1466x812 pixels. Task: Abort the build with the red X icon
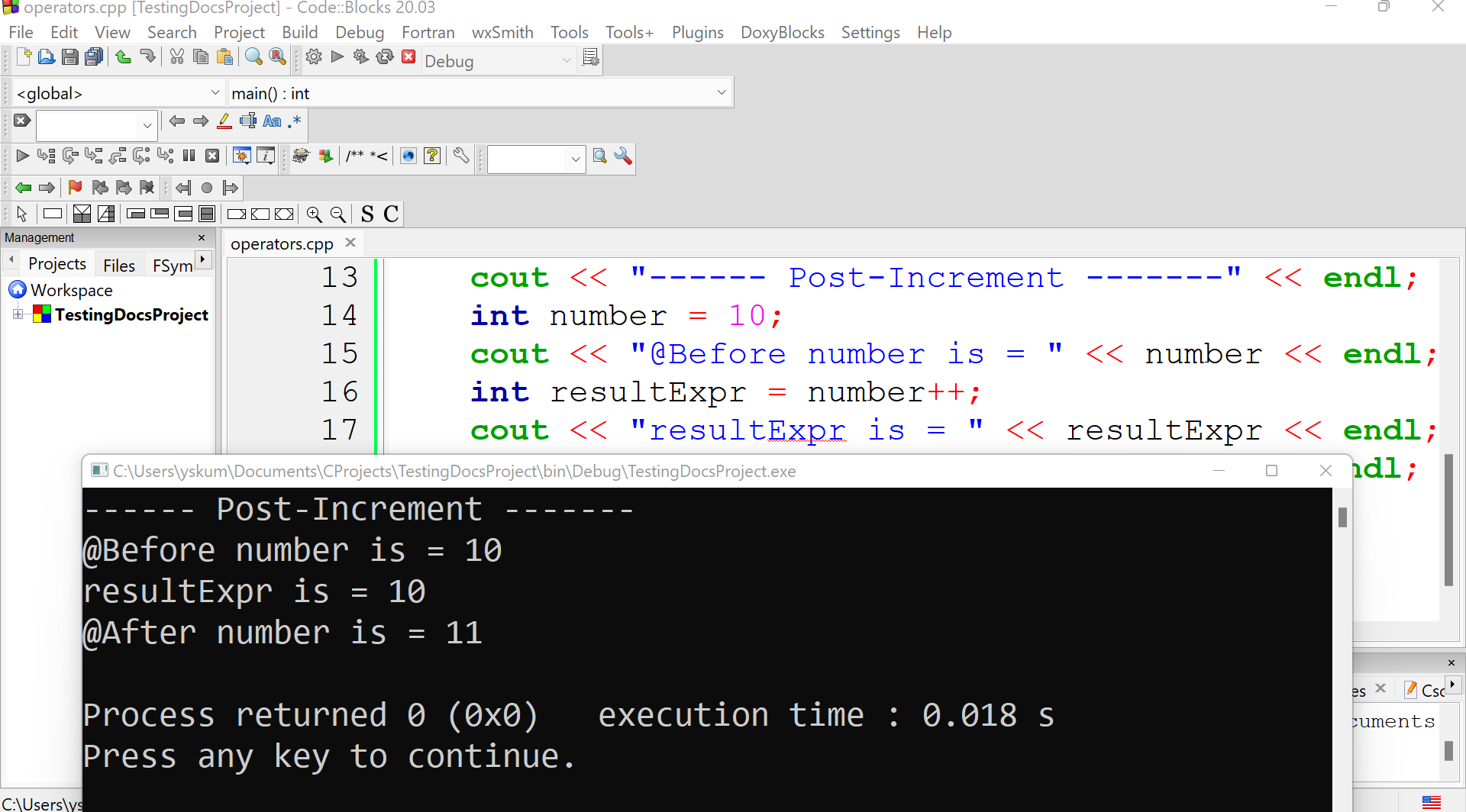click(408, 56)
